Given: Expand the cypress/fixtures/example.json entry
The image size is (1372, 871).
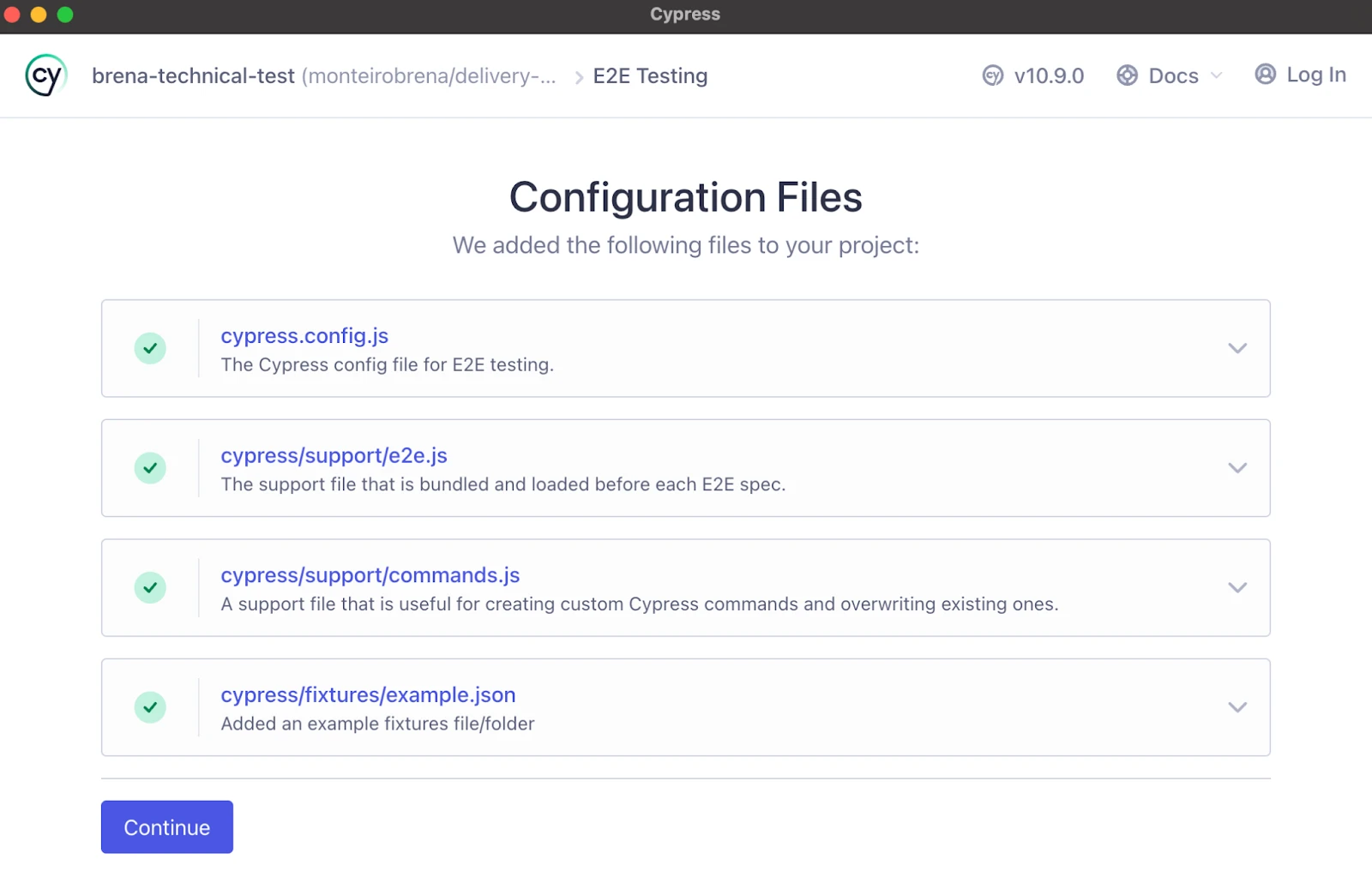Looking at the screenshot, I should [x=1237, y=707].
